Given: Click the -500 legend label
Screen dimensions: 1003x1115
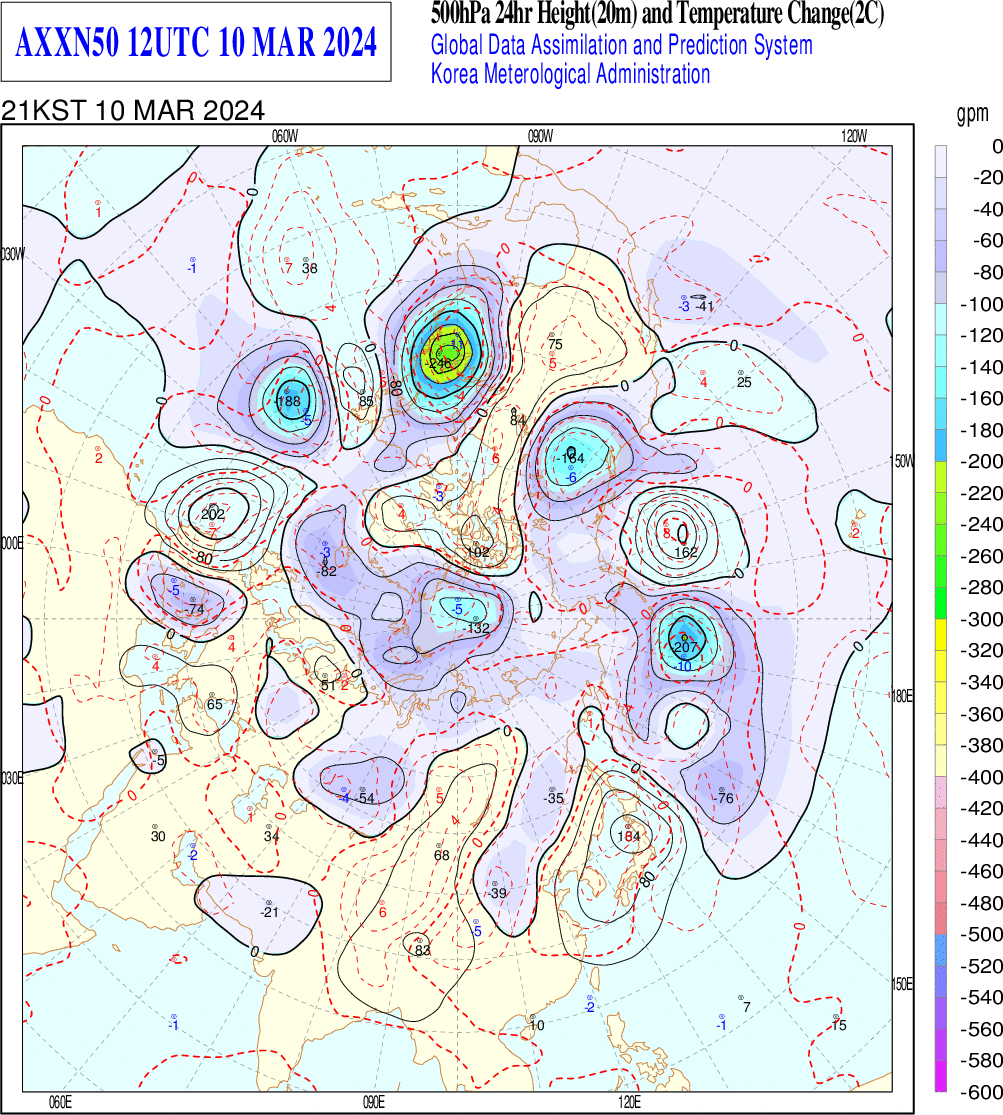Looking at the screenshot, I should pyautogui.click(x=982, y=934).
